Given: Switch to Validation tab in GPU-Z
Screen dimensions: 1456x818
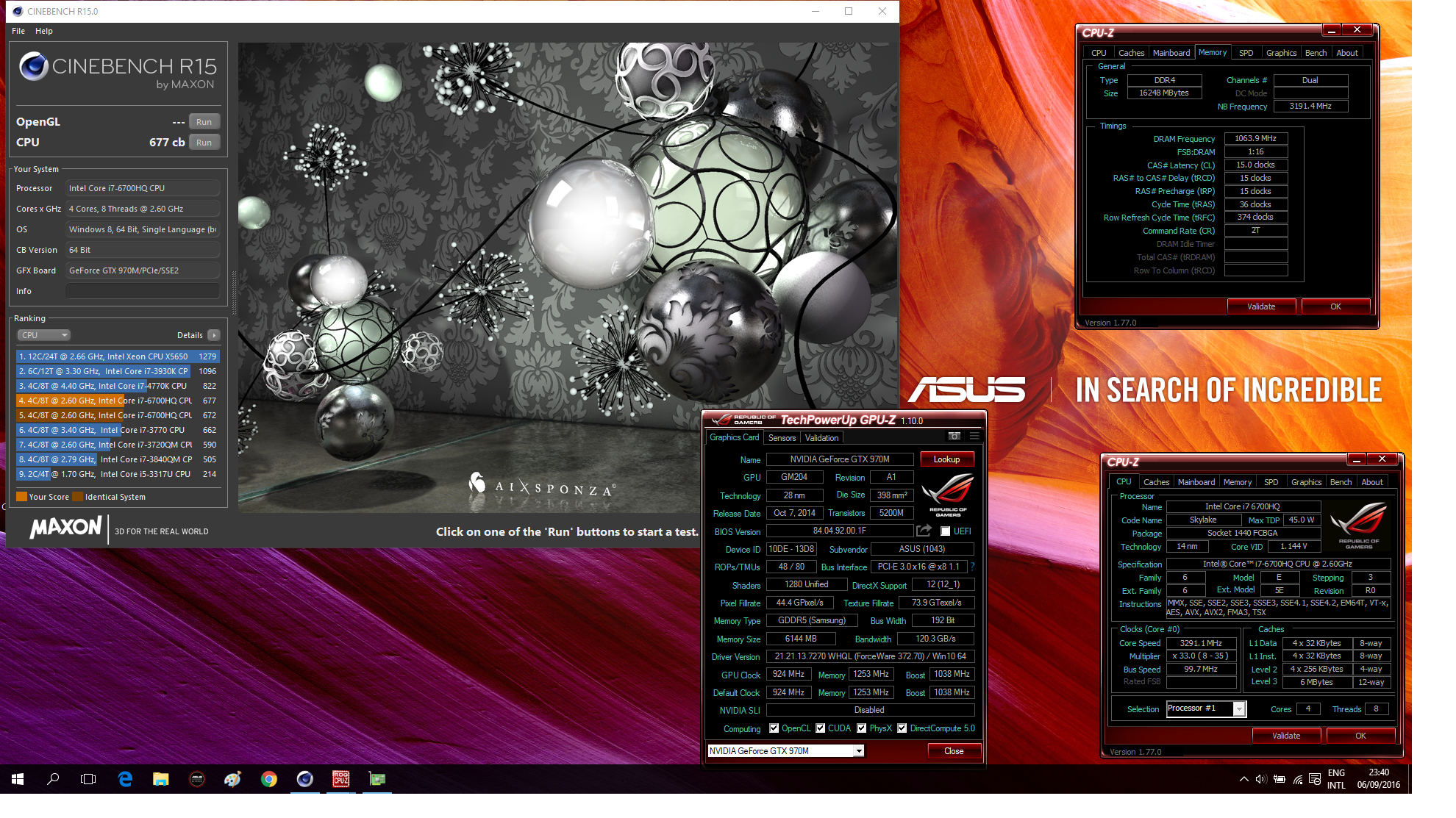Looking at the screenshot, I should [x=821, y=437].
